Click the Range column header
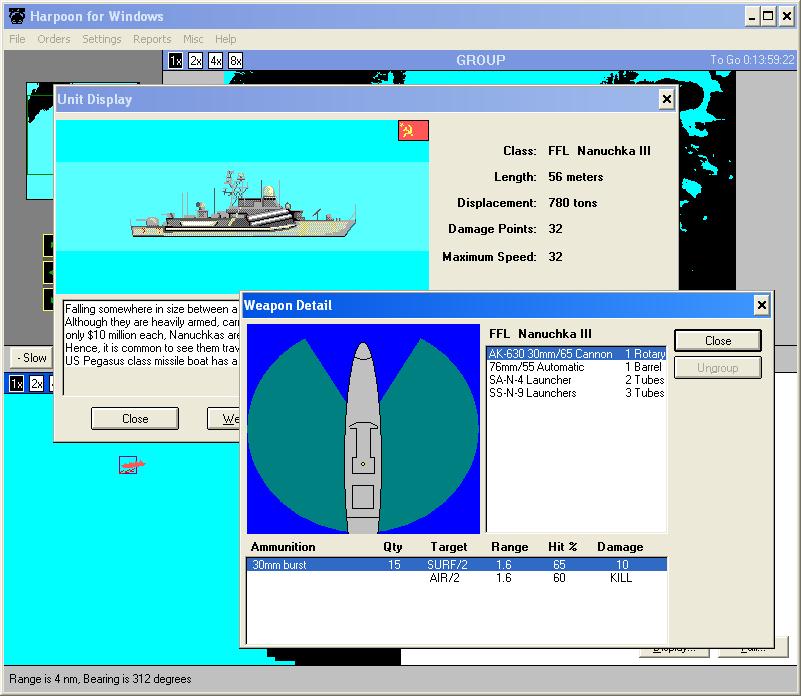The image size is (801, 696). pyautogui.click(x=509, y=547)
